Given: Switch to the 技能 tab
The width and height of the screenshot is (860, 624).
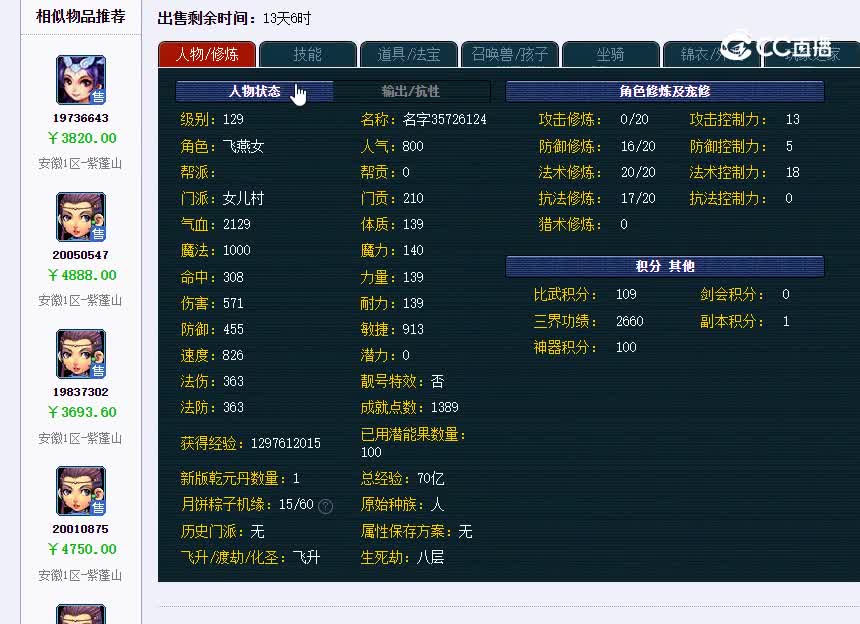Looking at the screenshot, I should click(308, 54).
